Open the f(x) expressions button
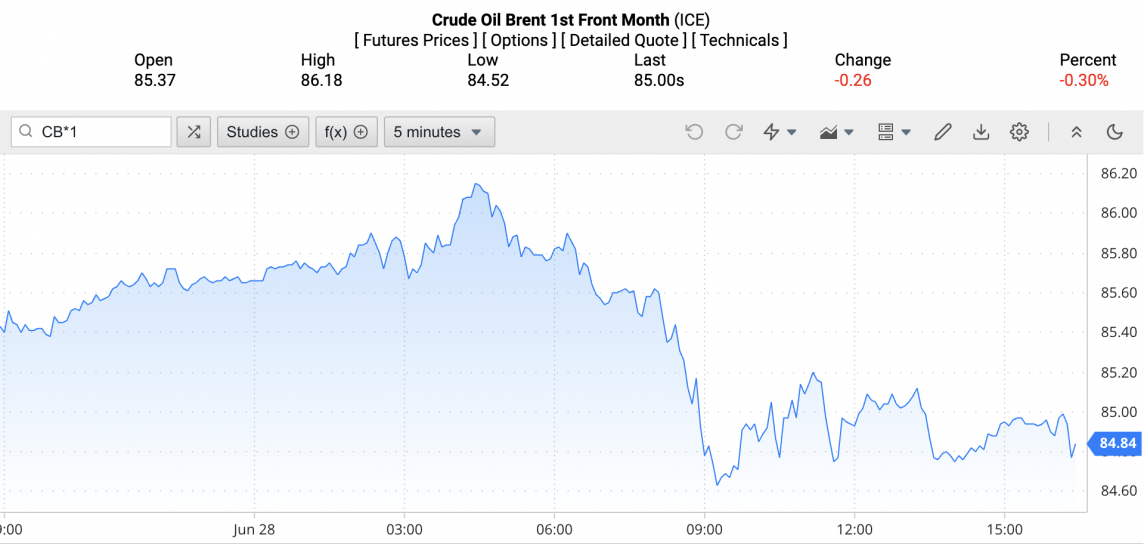The width and height of the screenshot is (1144, 544). tap(346, 132)
